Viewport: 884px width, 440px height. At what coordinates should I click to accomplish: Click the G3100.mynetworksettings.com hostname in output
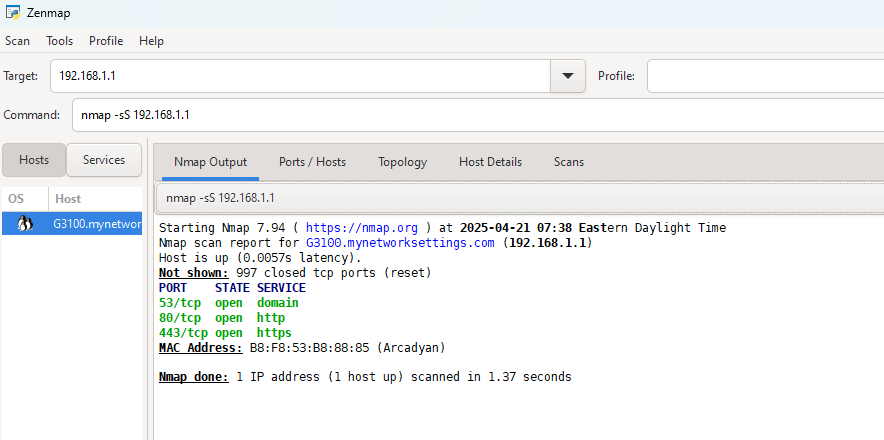pos(400,243)
